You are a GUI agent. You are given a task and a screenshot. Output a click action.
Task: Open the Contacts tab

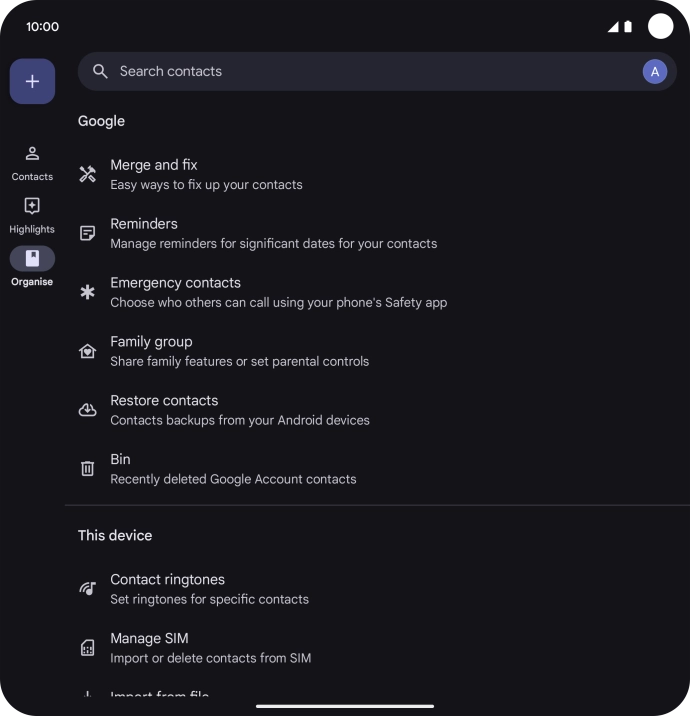pyautogui.click(x=32, y=163)
